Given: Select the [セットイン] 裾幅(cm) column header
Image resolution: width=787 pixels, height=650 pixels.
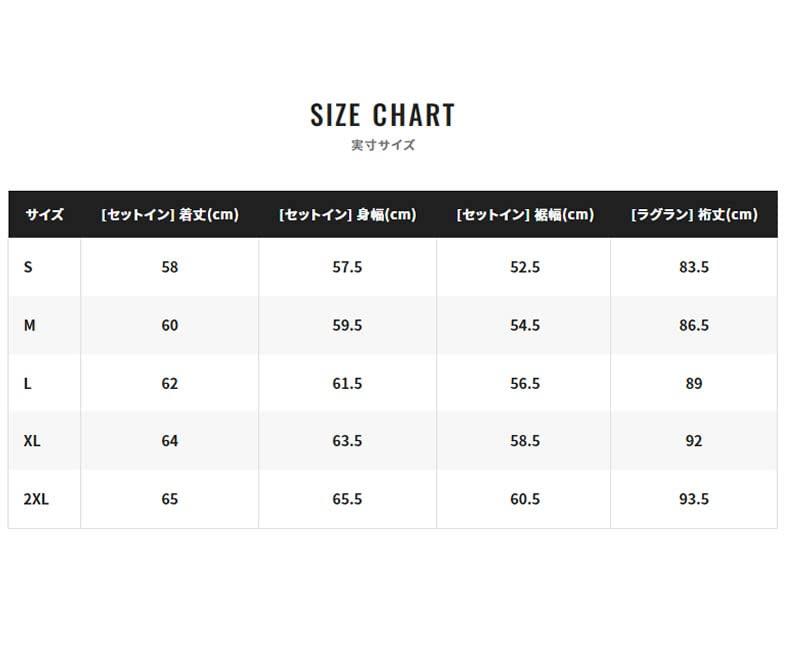Looking at the screenshot, I should pos(524,214).
